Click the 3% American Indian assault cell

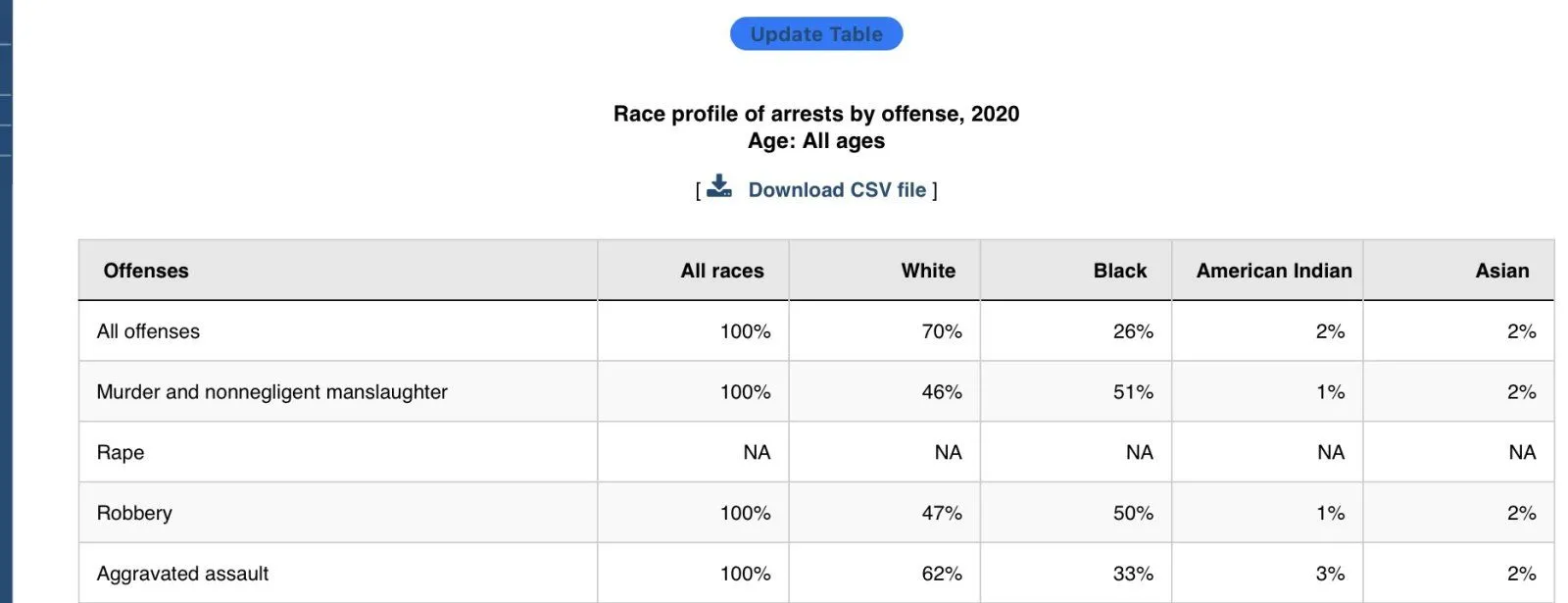pos(1330,575)
